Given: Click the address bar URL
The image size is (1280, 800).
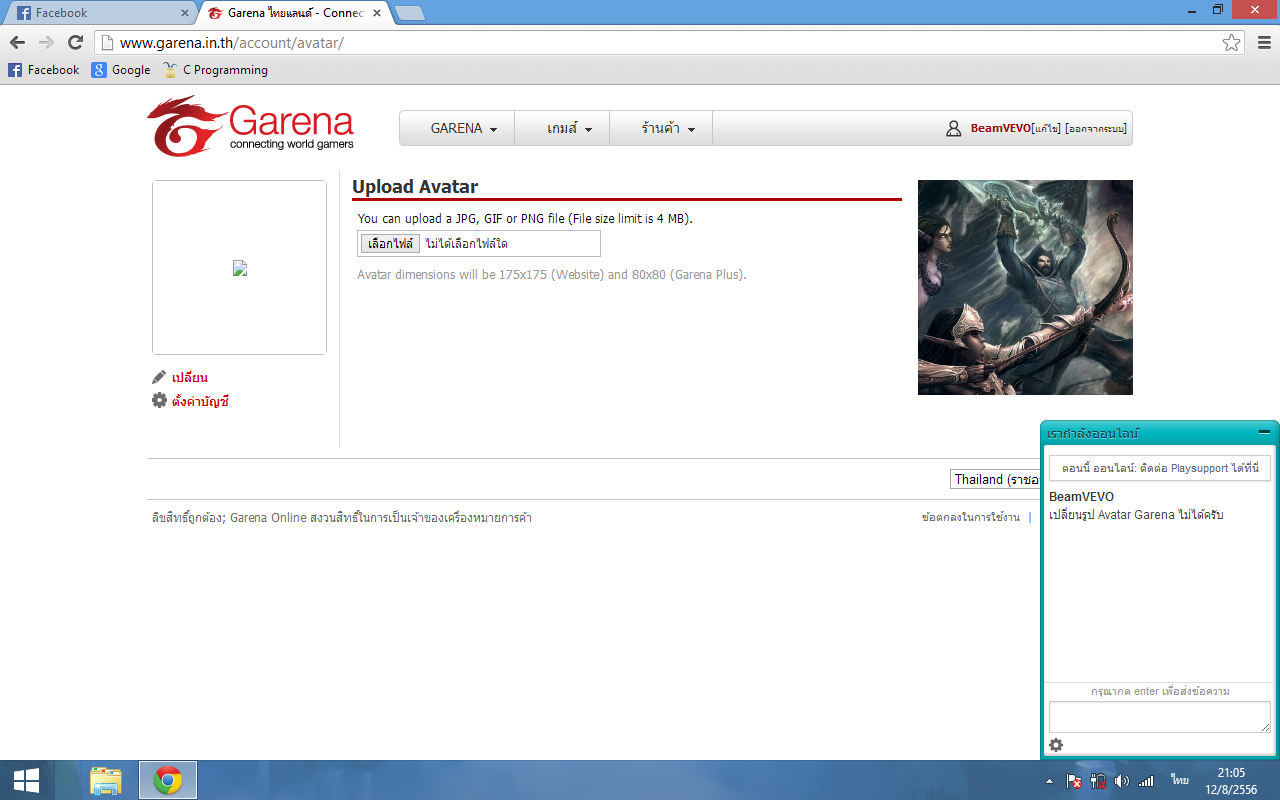Looking at the screenshot, I should [232, 43].
